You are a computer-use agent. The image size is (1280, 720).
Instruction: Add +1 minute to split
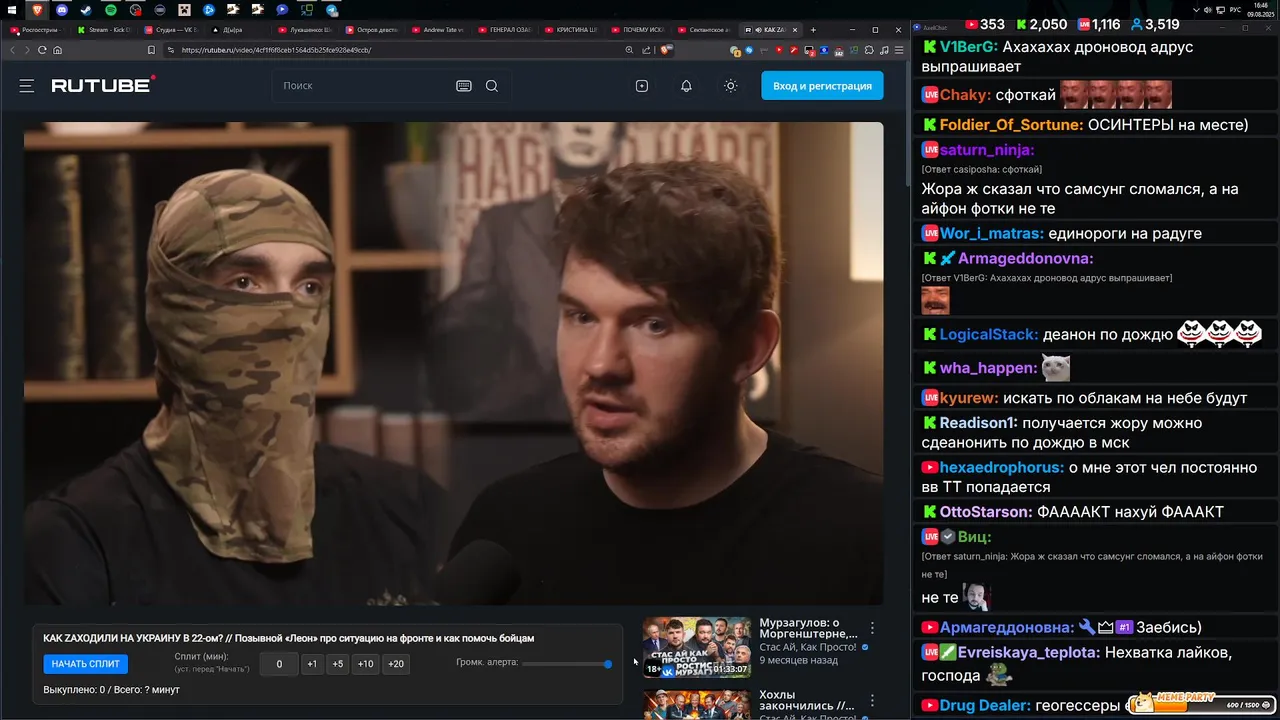click(x=312, y=664)
